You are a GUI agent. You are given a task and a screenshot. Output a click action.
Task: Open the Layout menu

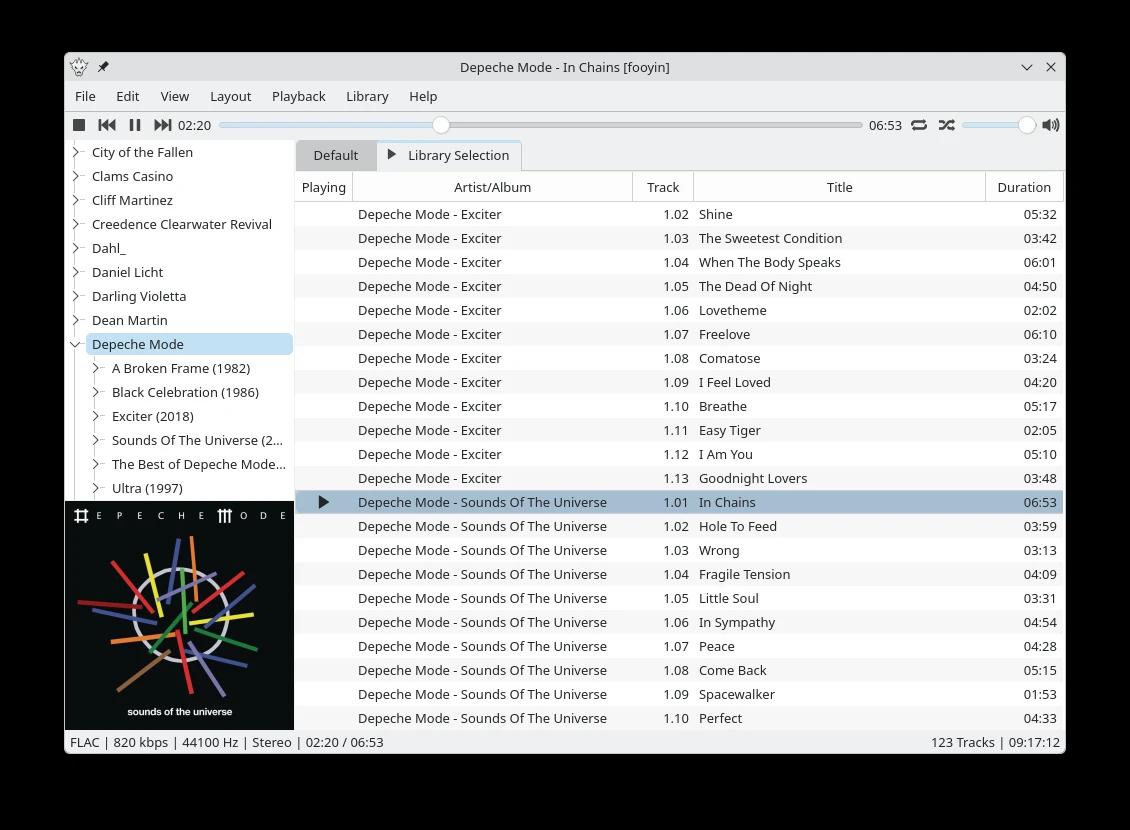(x=231, y=97)
